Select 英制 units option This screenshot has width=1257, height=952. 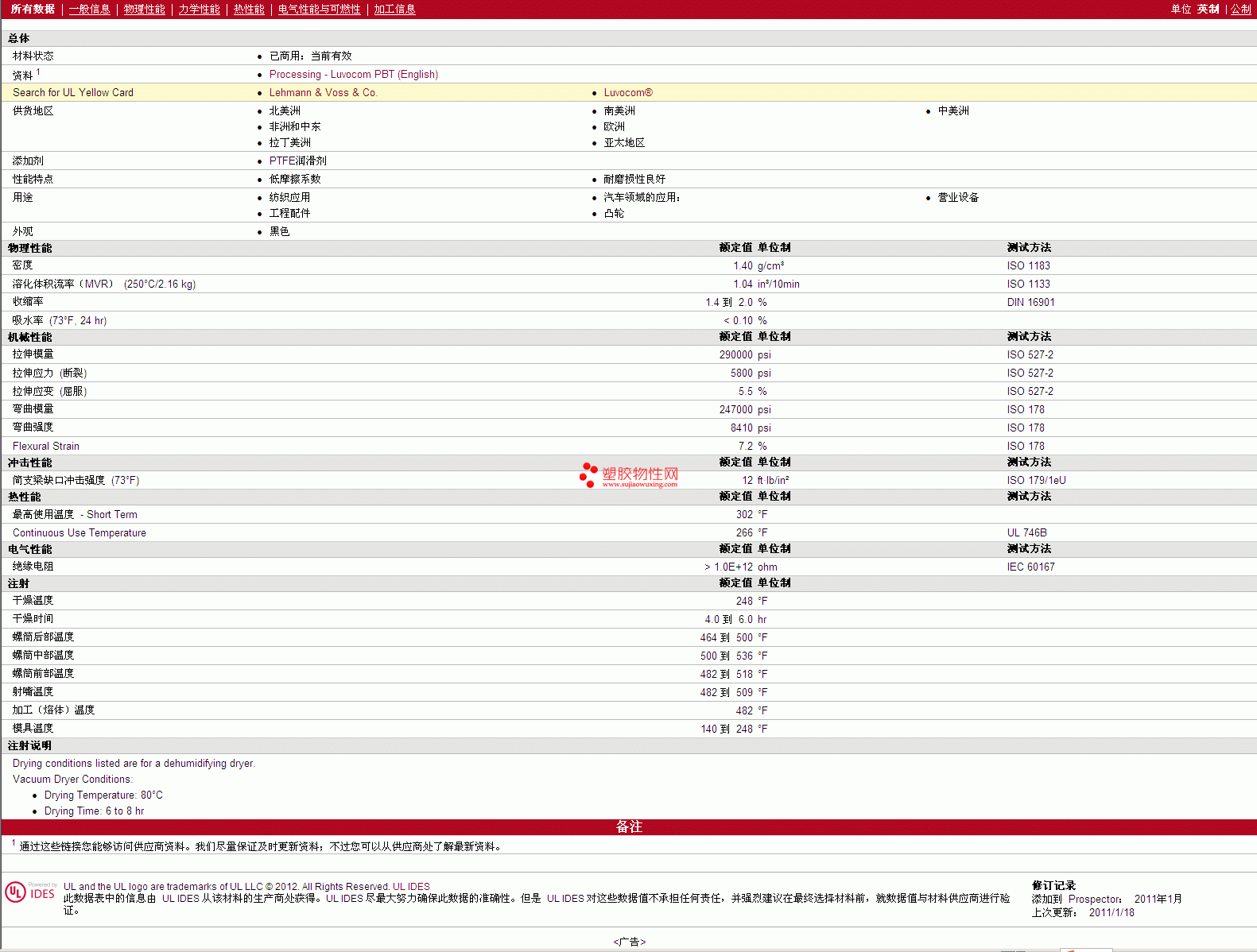1208,10
